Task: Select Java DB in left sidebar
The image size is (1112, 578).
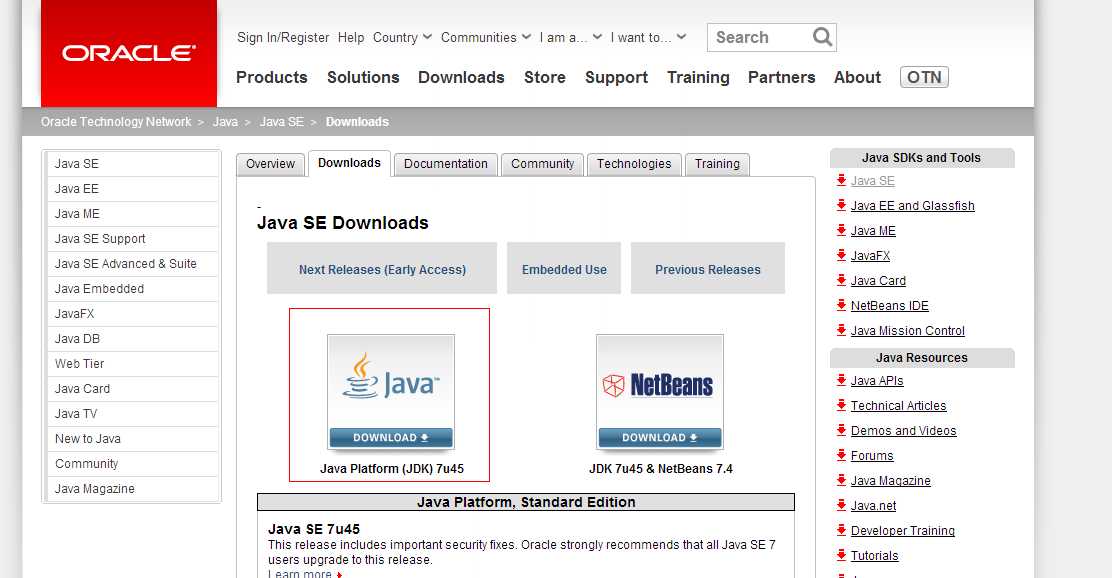Action: (x=132, y=339)
